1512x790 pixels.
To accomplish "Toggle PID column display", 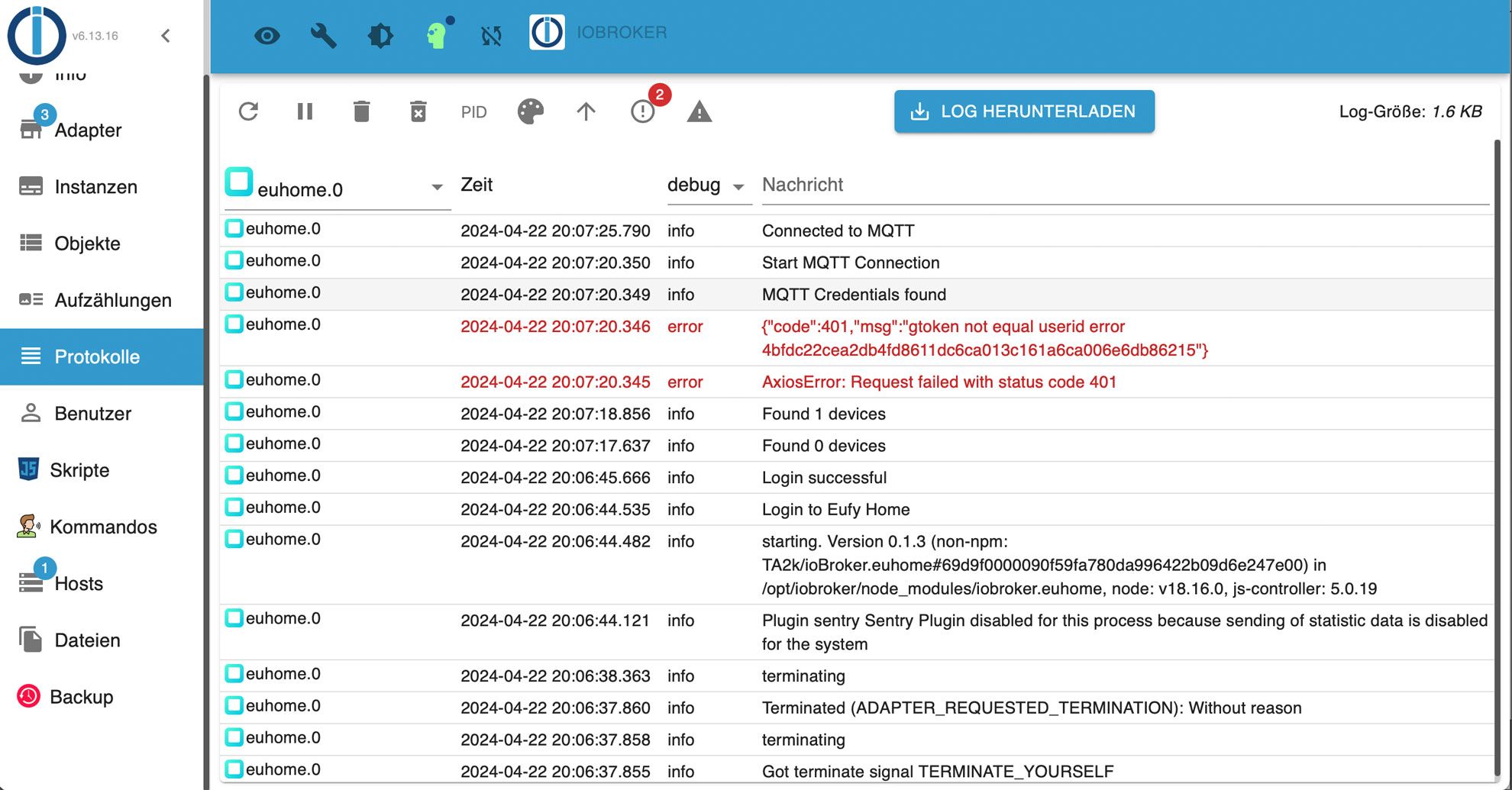I will click(x=473, y=112).
